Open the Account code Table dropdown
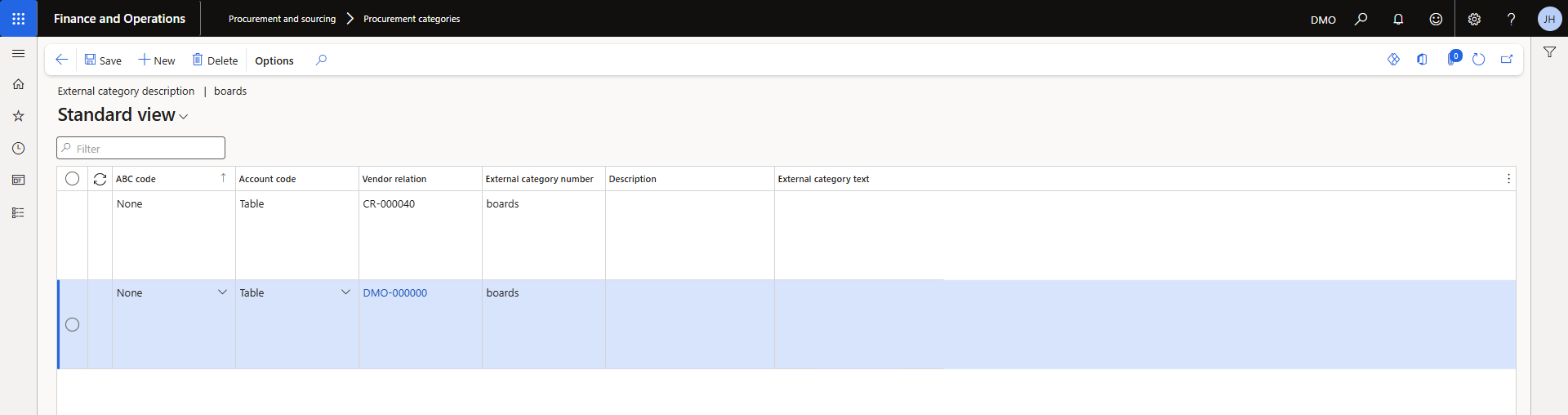1568x415 pixels. pos(345,292)
